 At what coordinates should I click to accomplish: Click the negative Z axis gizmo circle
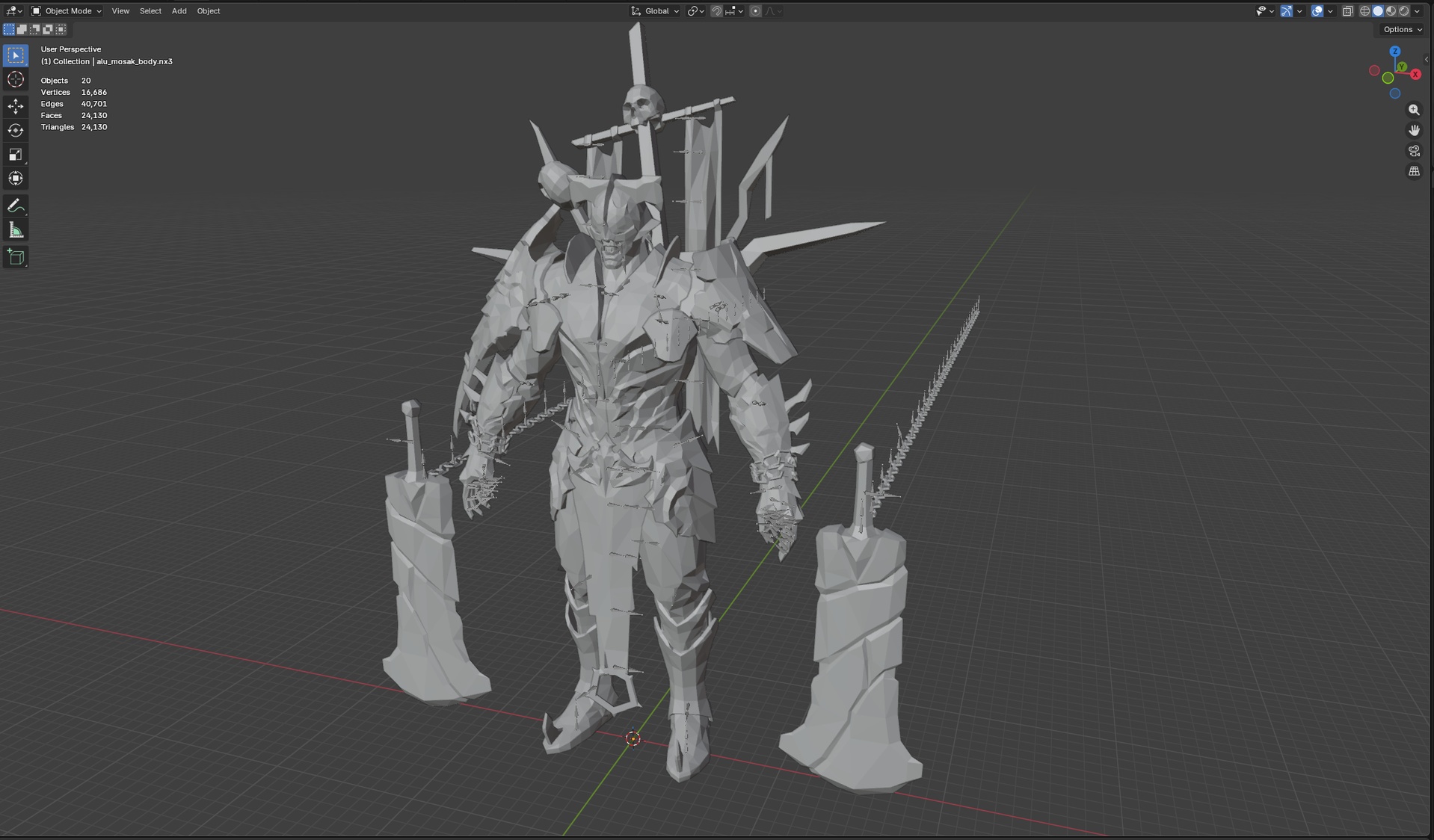point(1395,93)
